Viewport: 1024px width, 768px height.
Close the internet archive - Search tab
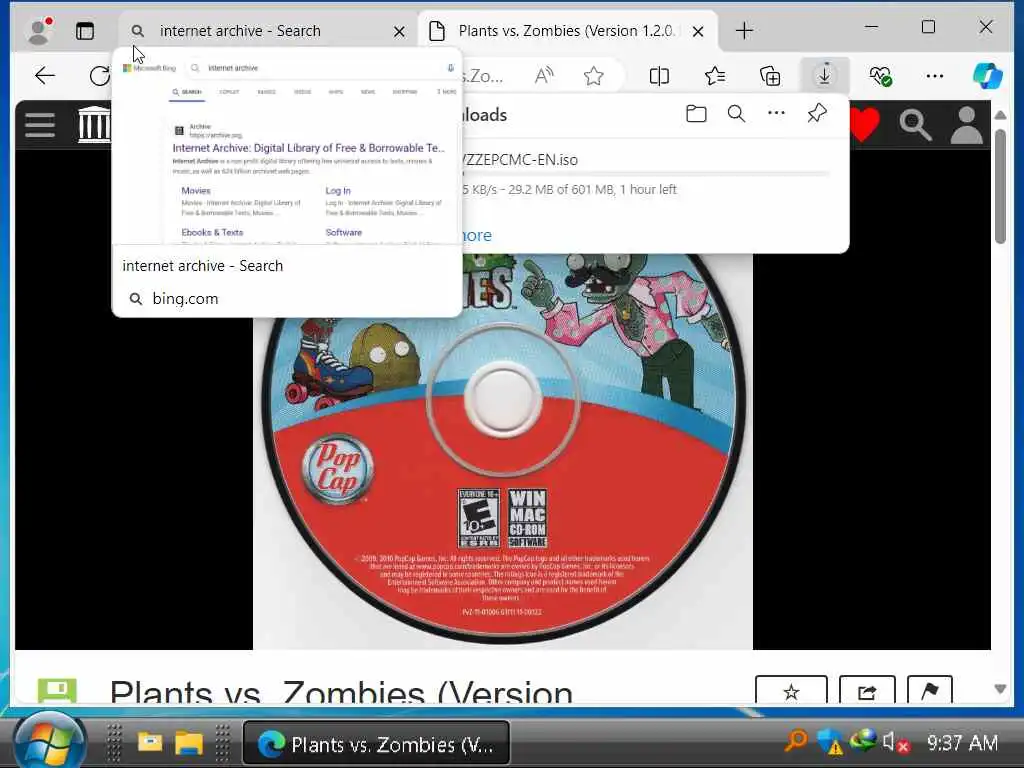pos(399,31)
